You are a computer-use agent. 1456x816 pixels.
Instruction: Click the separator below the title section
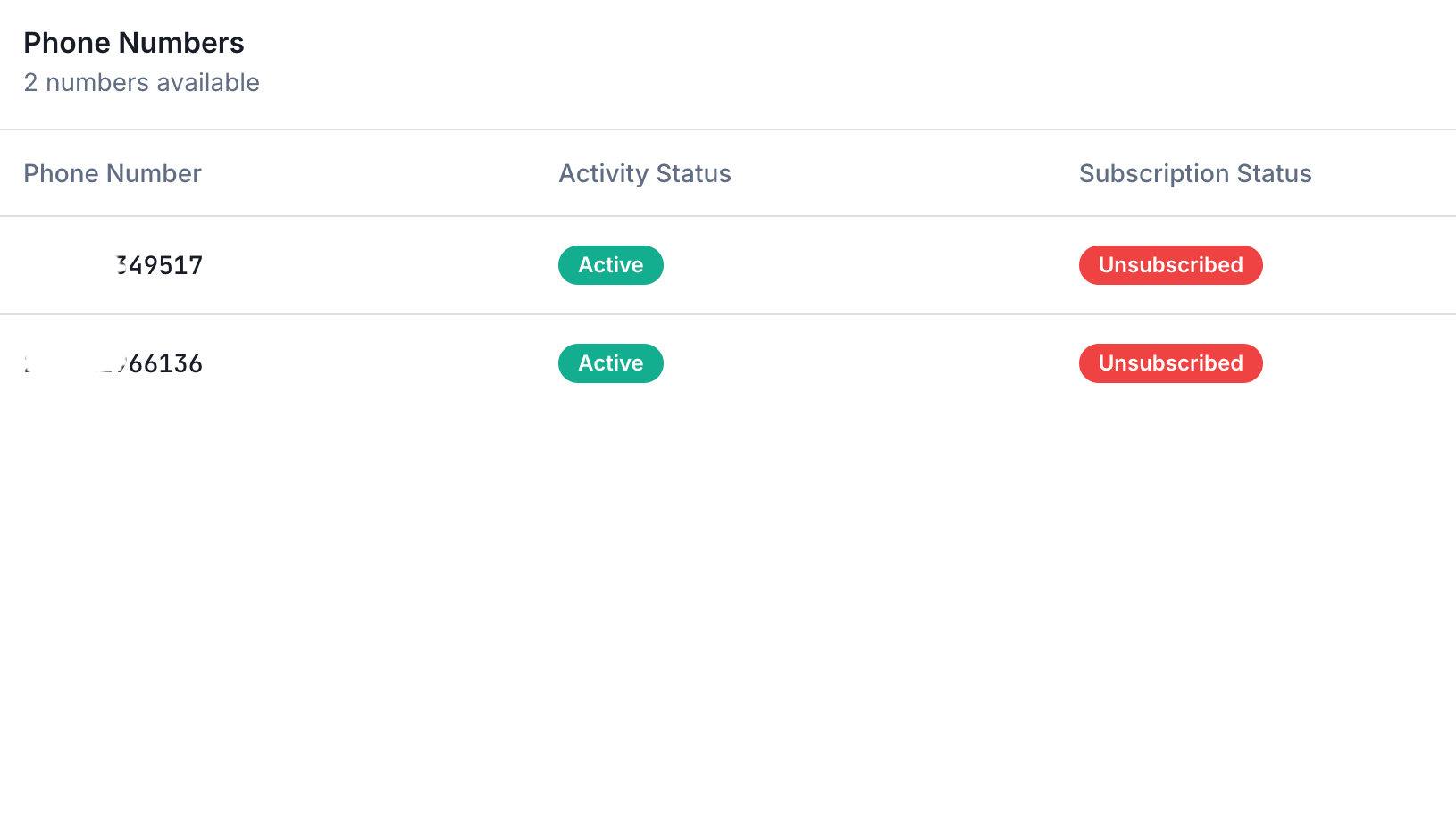coord(728,129)
